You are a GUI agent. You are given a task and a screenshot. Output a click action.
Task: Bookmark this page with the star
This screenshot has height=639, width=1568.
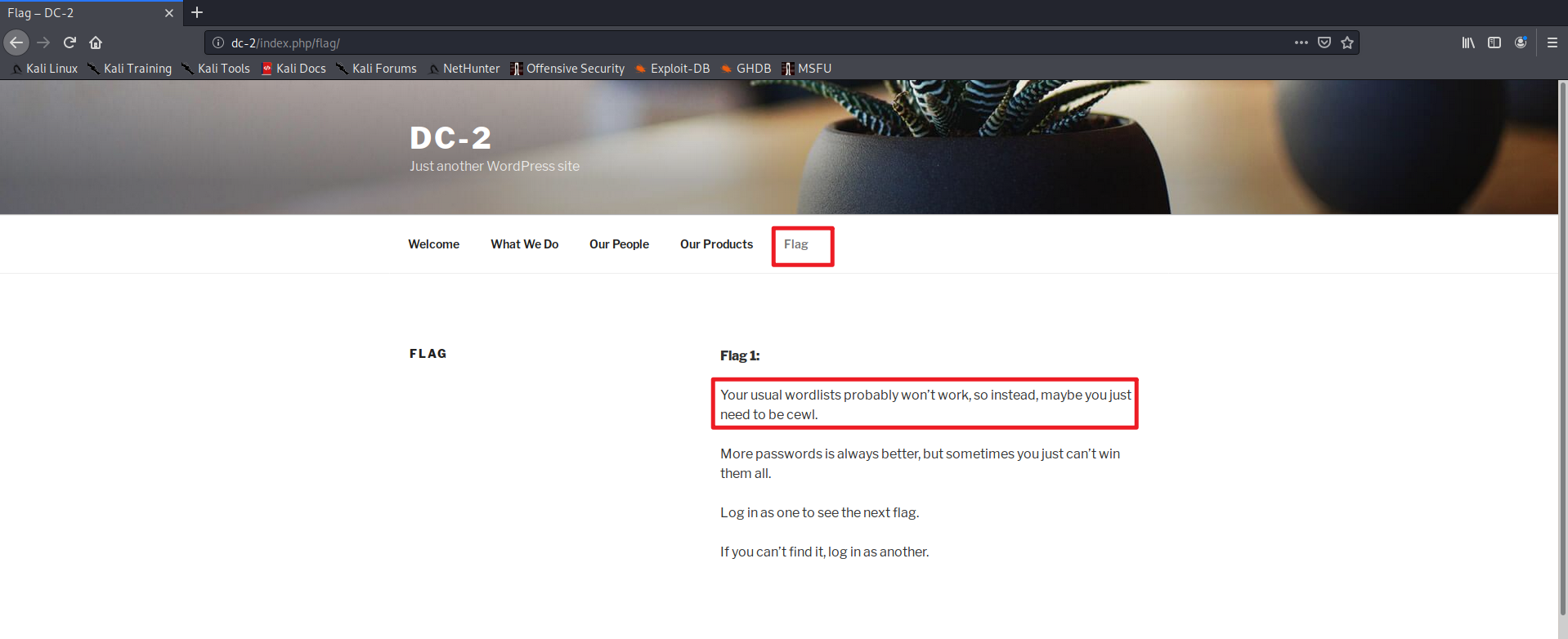1347,42
